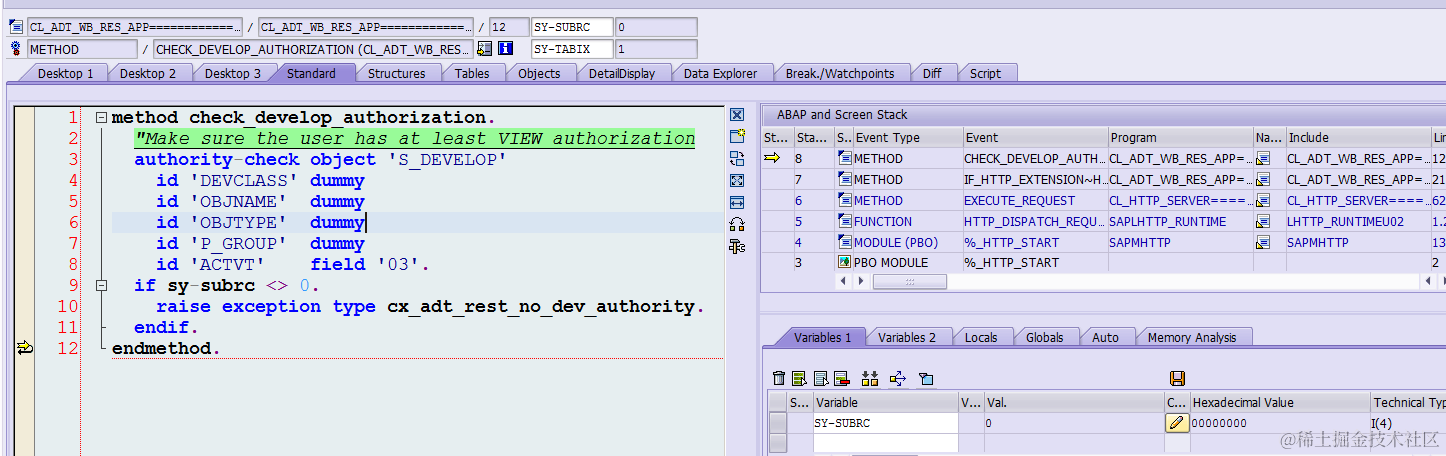Screen dimensions: 1446x456
Task: Click the Variable column header
Action: 885,402
